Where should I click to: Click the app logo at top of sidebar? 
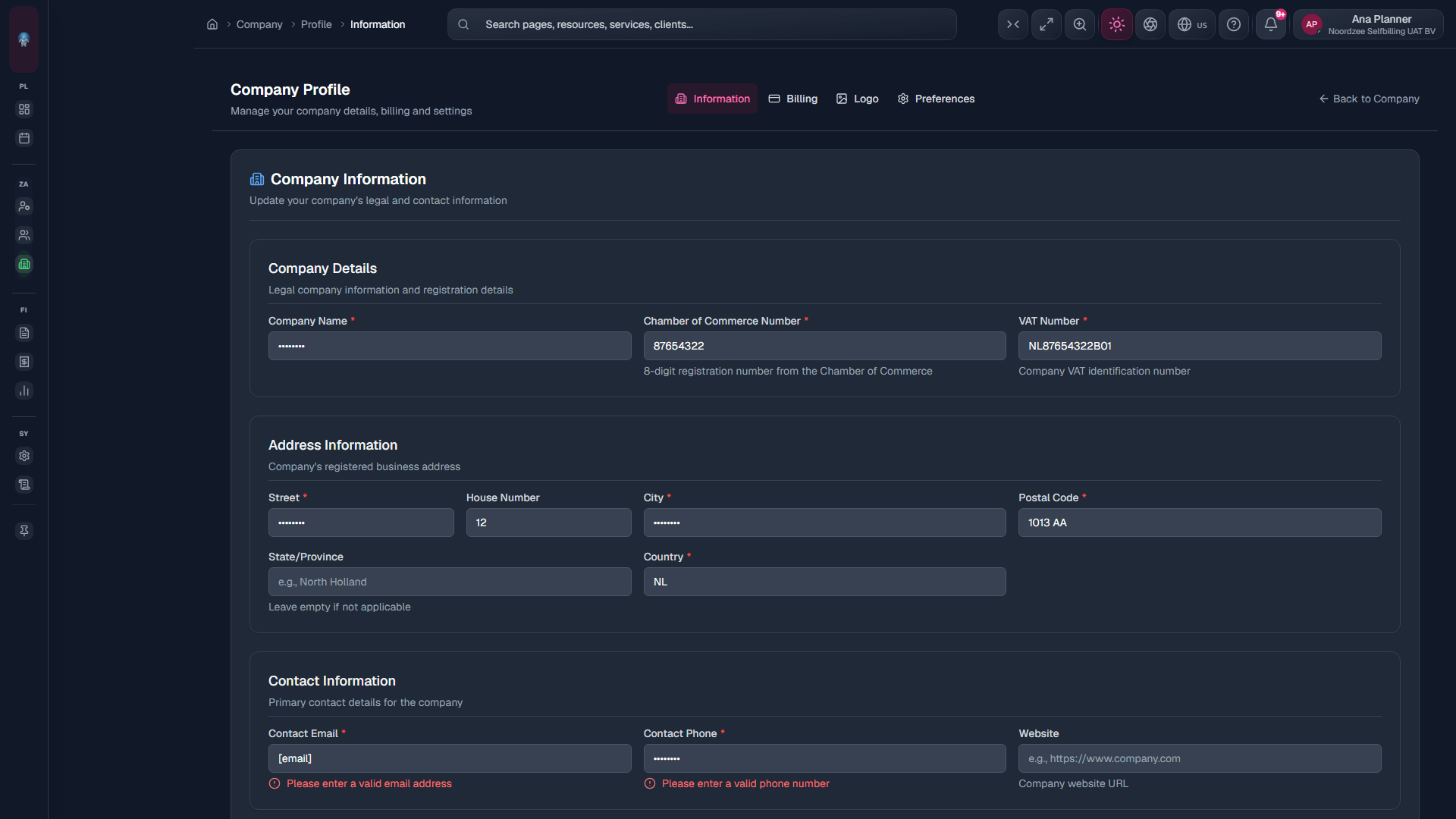[x=24, y=39]
